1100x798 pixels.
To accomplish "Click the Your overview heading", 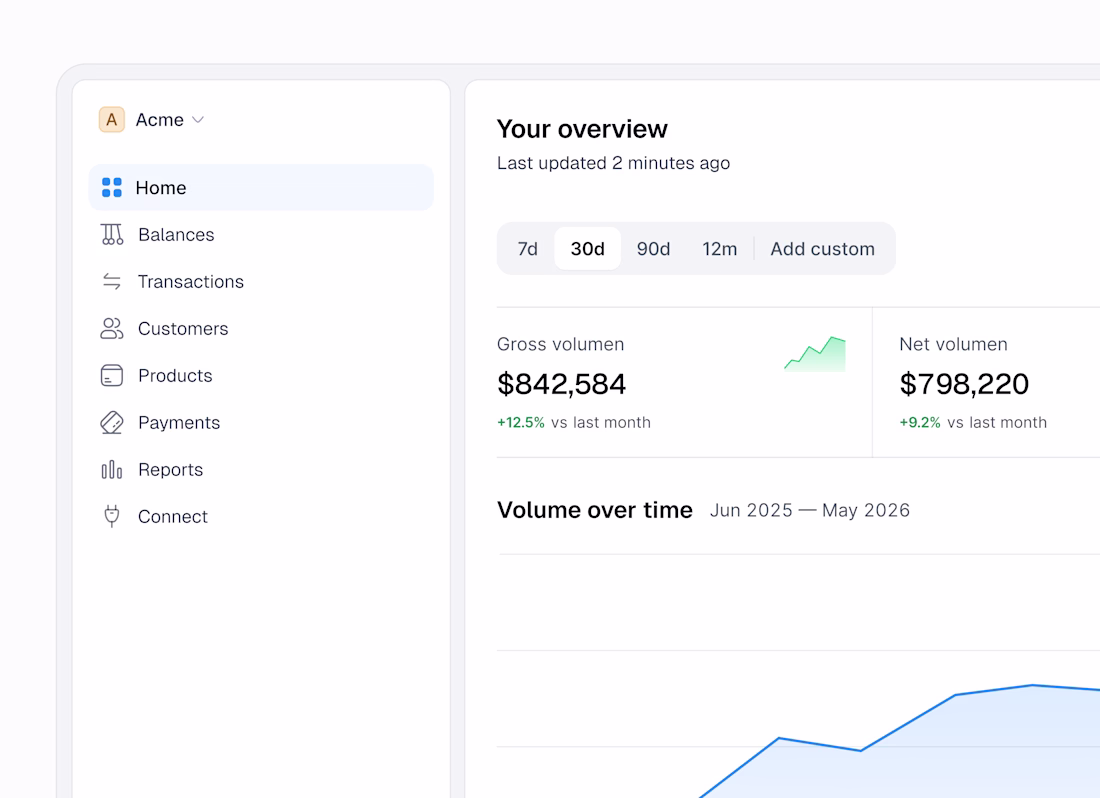I will (582, 129).
